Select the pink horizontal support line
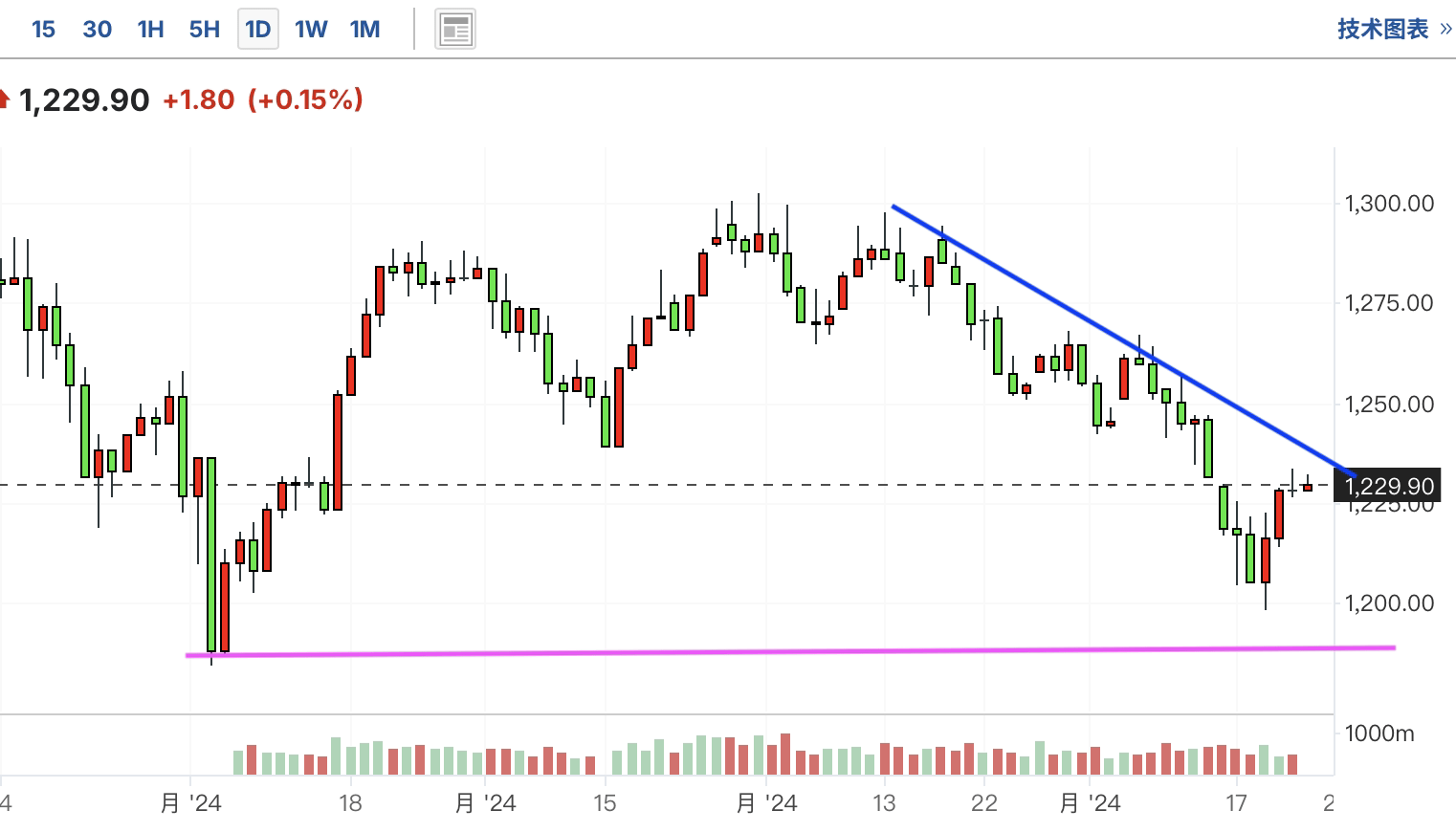Image resolution: width=1456 pixels, height=832 pixels. 790,651
